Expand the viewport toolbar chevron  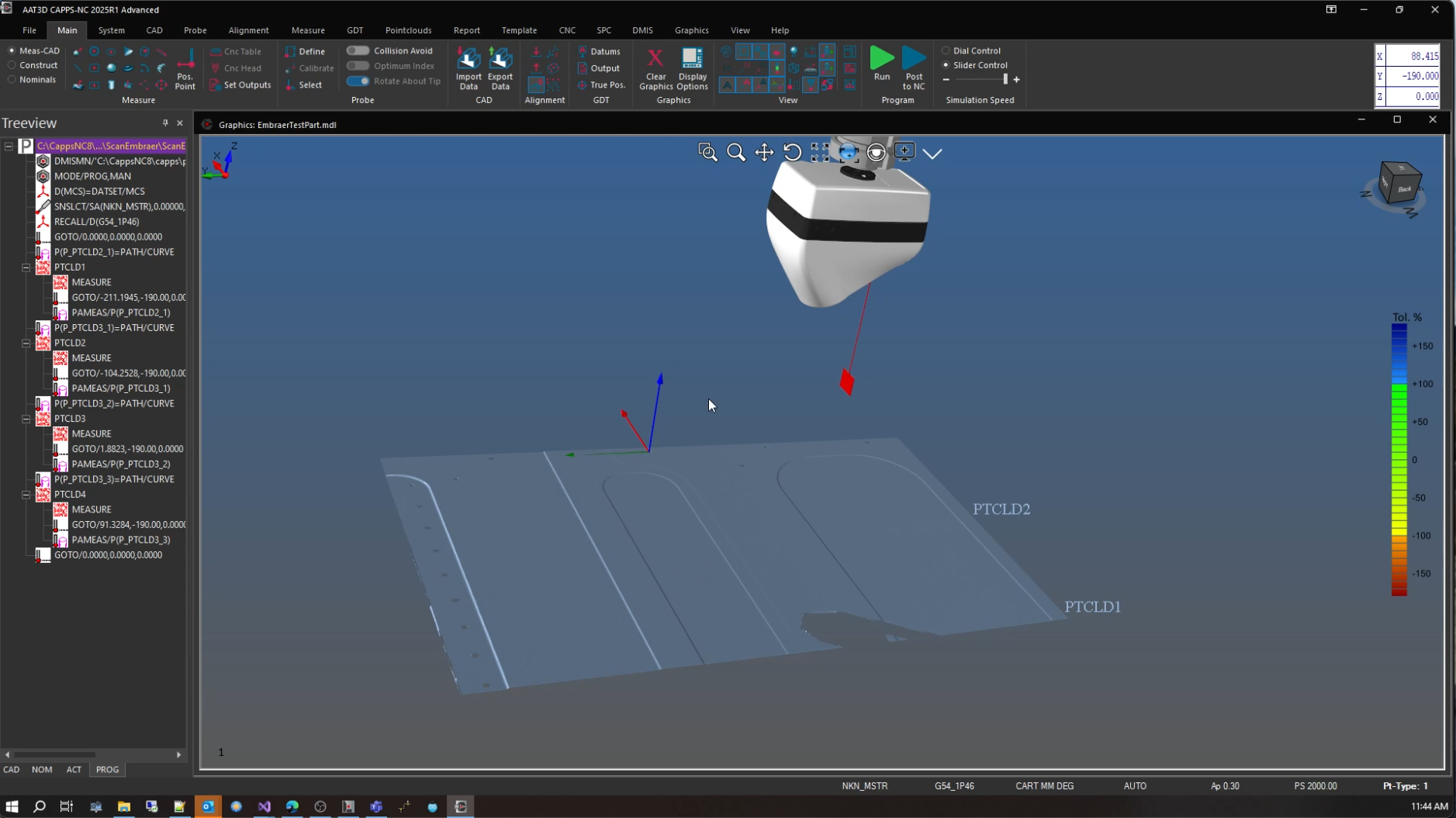[932, 154]
